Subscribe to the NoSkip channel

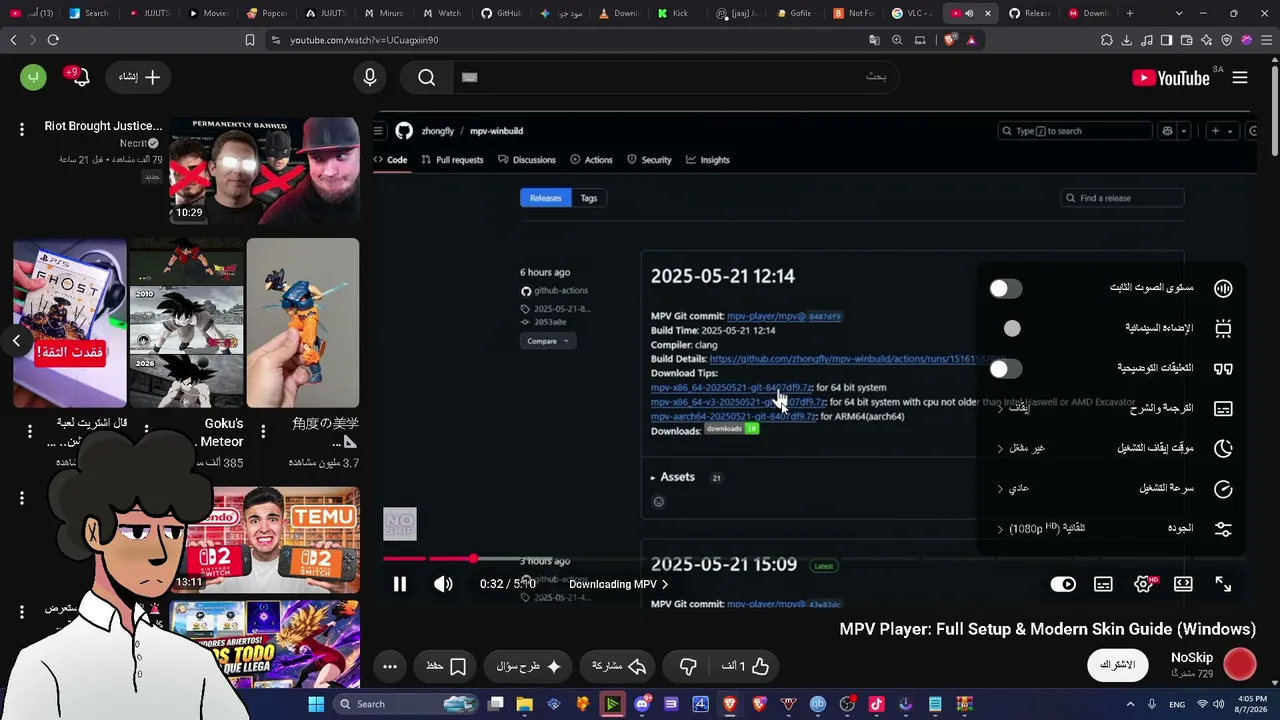[x=1117, y=665]
